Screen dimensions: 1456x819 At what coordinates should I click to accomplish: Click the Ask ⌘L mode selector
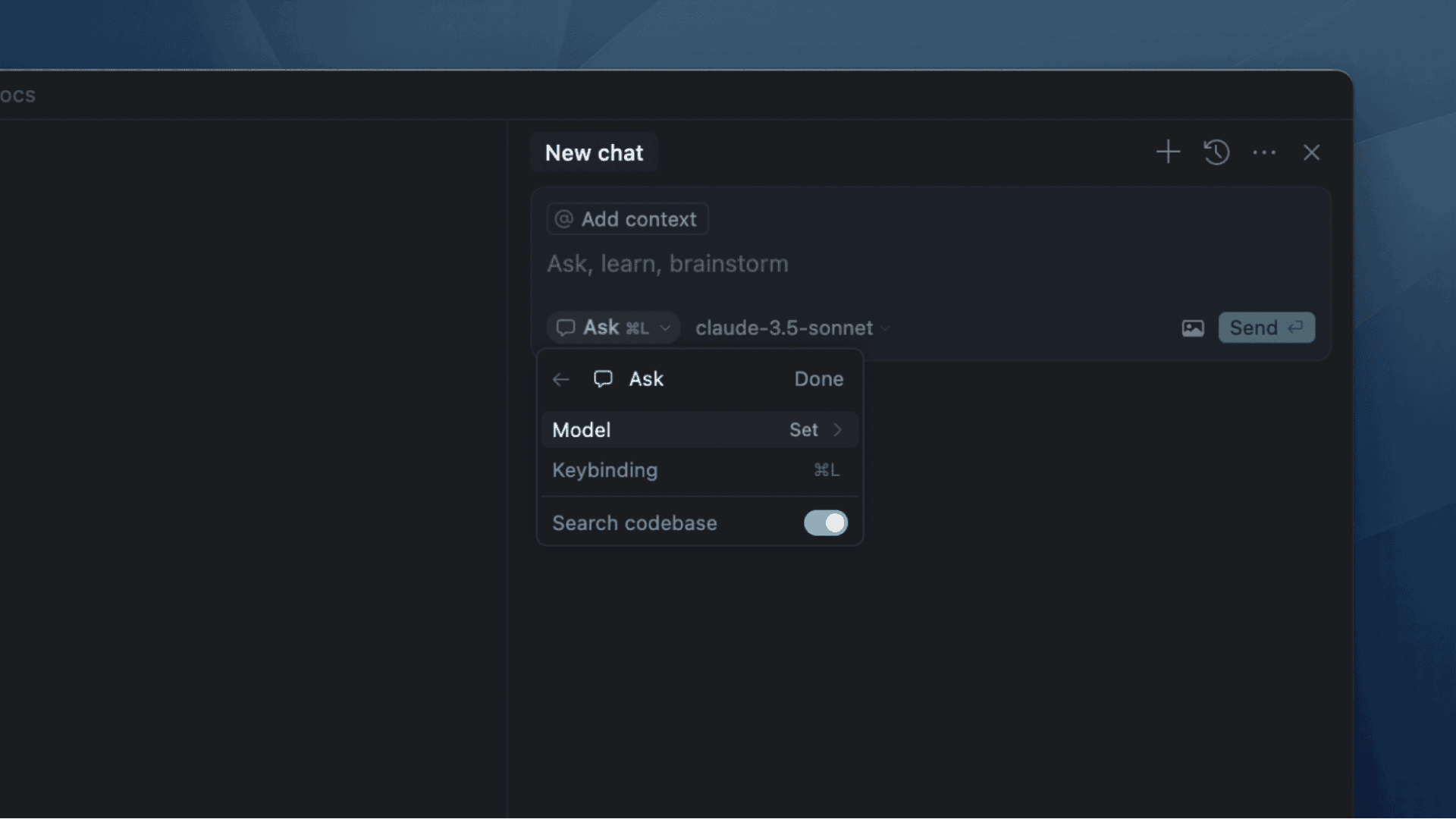pos(607,327)
